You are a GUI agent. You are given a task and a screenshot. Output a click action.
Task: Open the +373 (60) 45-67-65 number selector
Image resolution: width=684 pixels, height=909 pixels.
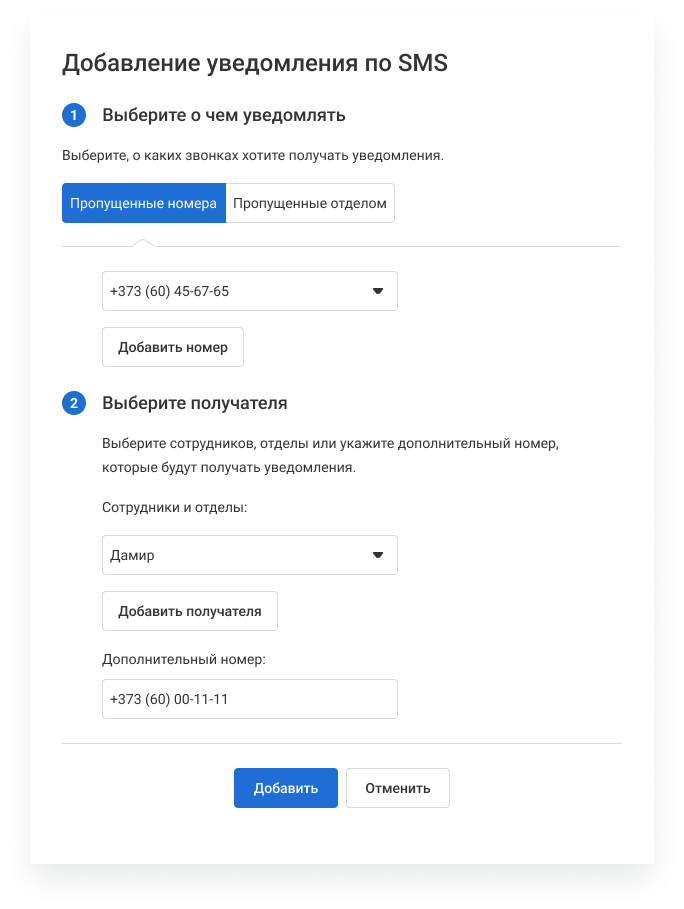(x=240, y=291)
